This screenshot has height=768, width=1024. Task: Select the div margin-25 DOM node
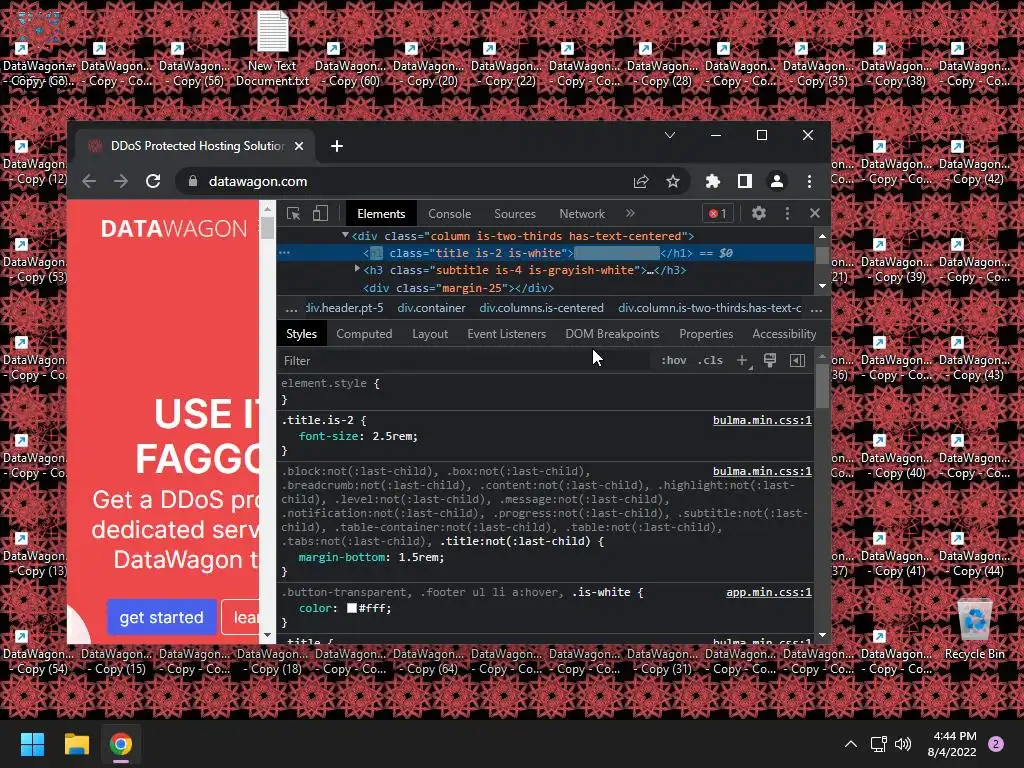click(458, 288)
